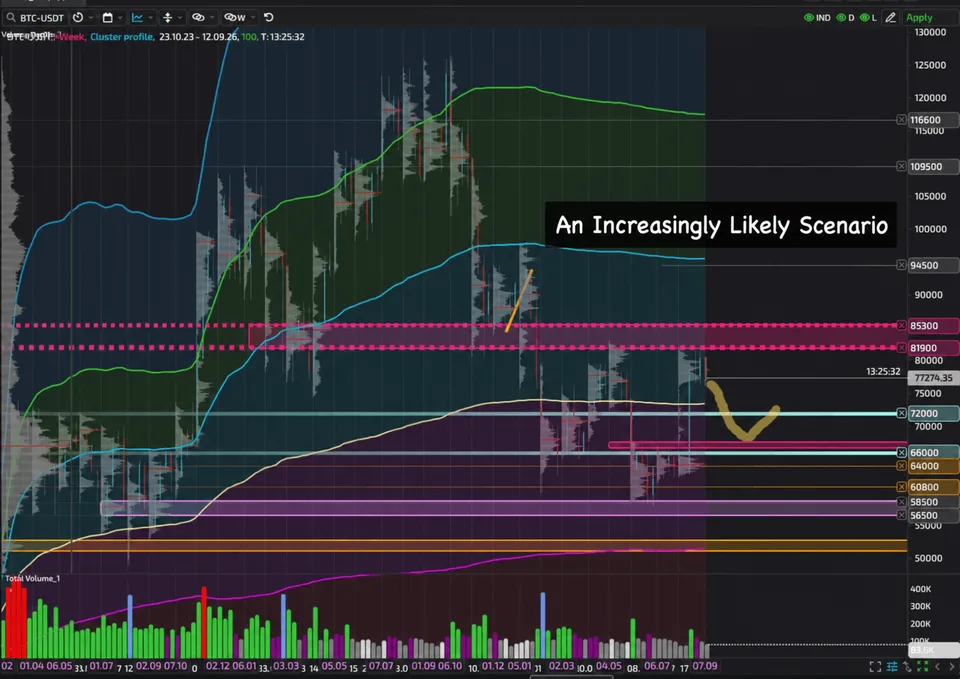This screenshot has width=960, height=679.
Task: Open the blue chart settings sliders icon
Action: [891, 666]
